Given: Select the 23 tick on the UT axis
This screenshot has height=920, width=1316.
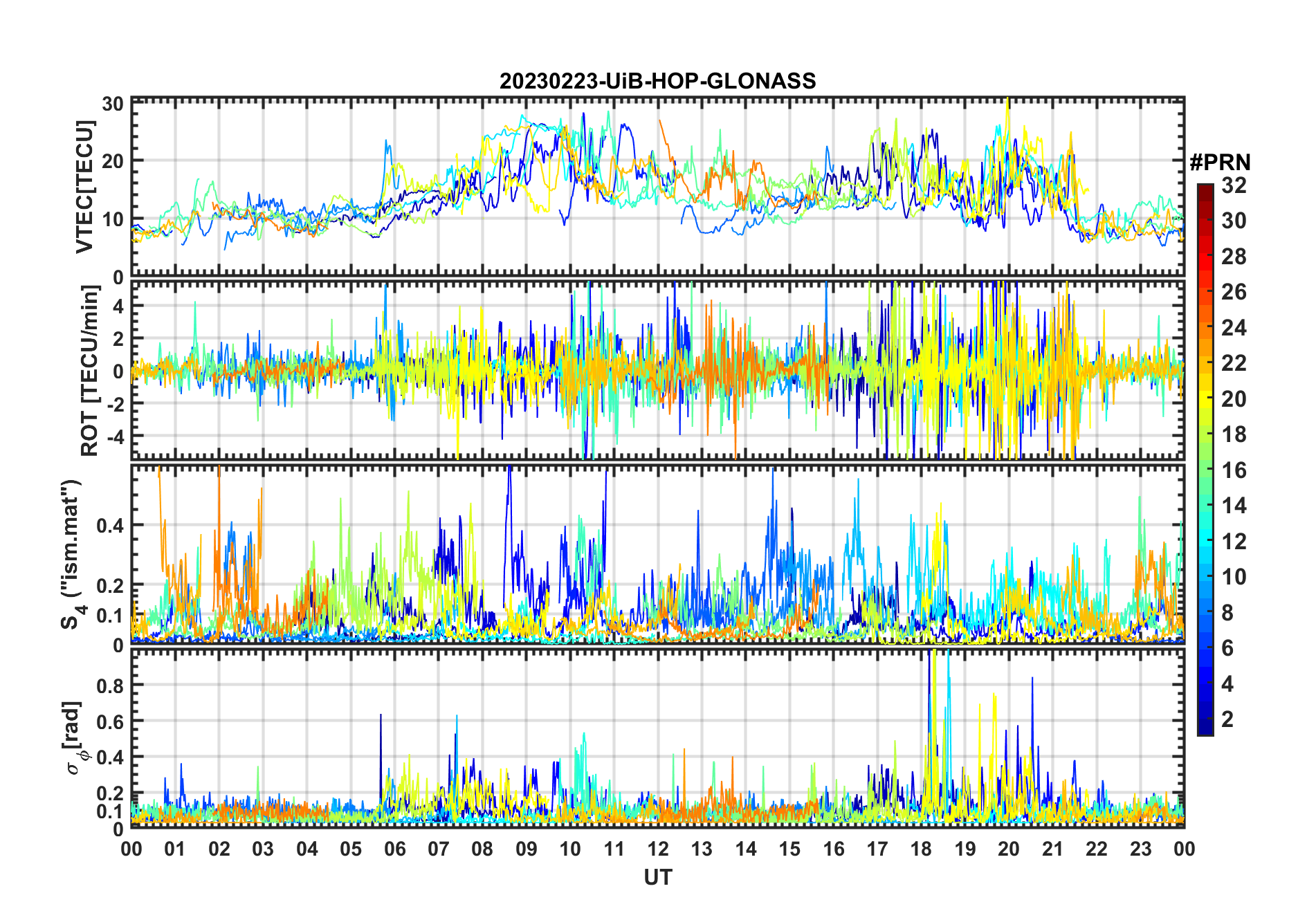Looking at the screenshot, I should point(1140,849).
